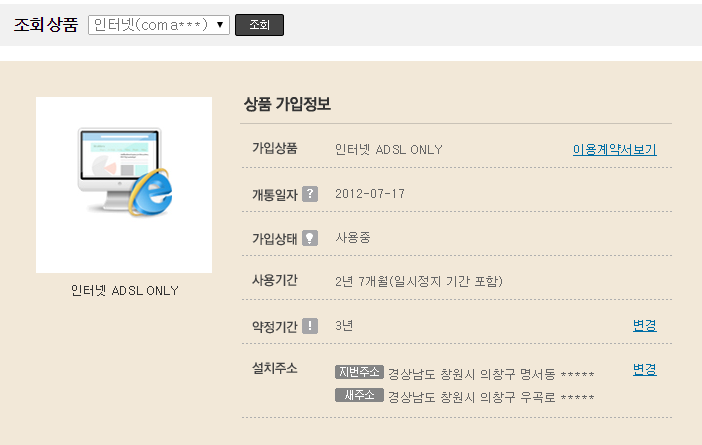The height and width of the screenshot is (445, 702).
Task: Click 인터넷 ADSL ONLY in the 가입상품 row
Action: point(388,150)
